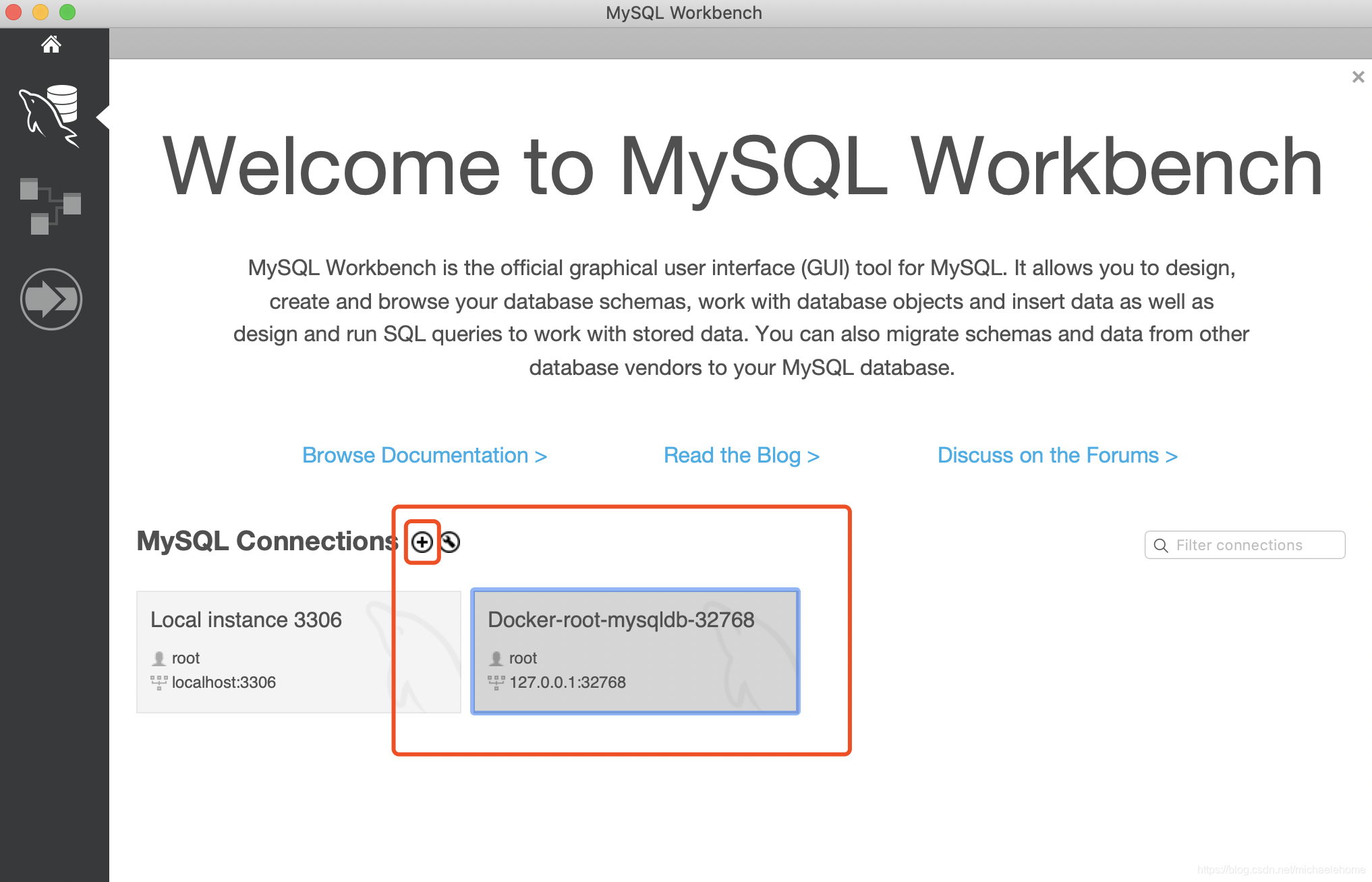
Task: Open the migration wizard arrow icon
Action: 51,299
